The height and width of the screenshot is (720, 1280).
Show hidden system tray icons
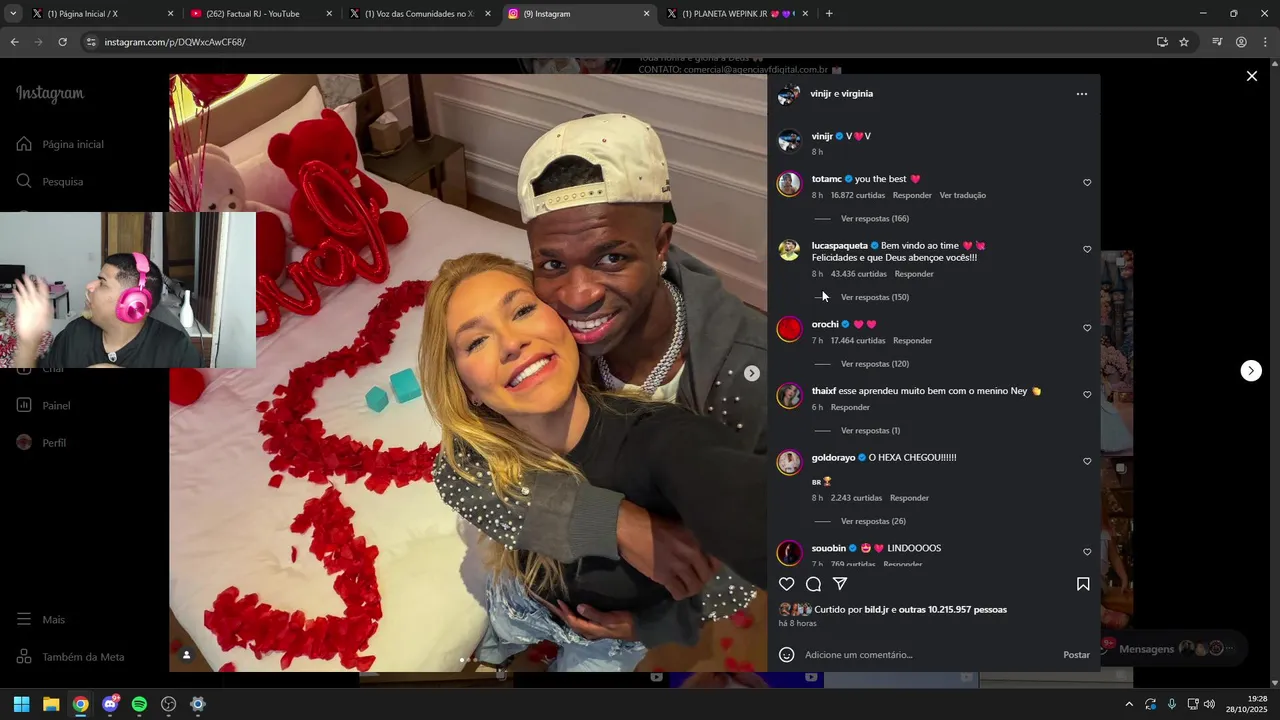pyautogui.click(x=1129, y=704)
